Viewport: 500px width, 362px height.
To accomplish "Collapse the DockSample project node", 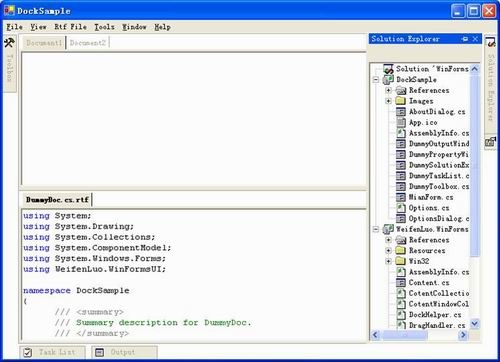I will 376,80.
